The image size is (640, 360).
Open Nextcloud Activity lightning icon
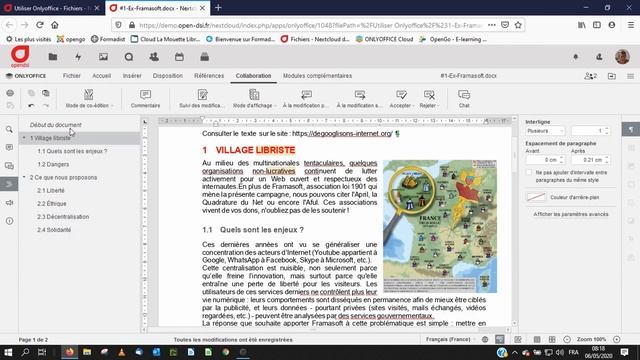[x=78, y=57]
